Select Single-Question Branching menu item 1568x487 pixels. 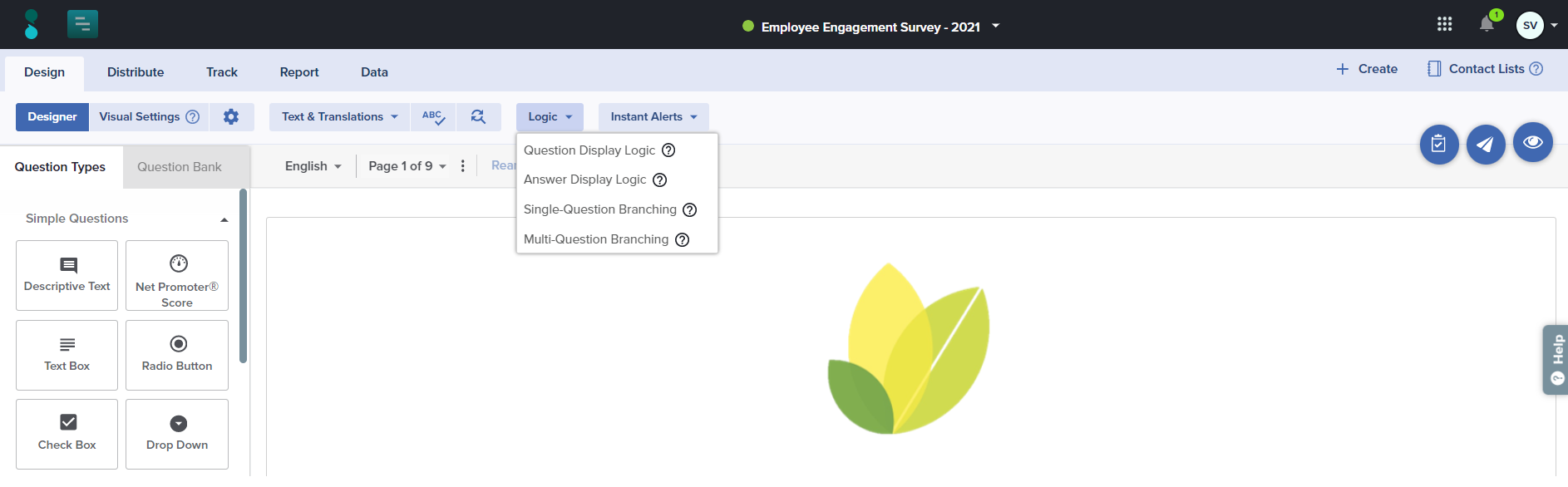click(599, 209)
